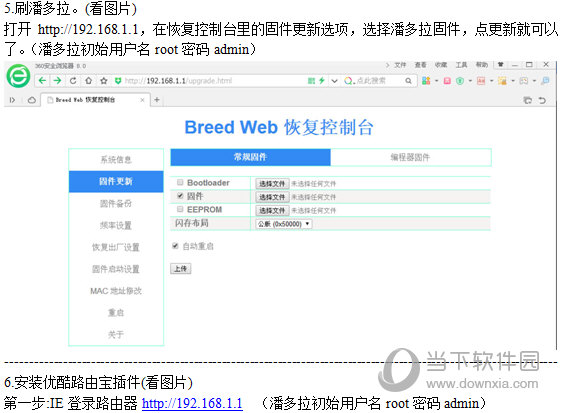The height and width of the screenshot is (413, 563).
Task: Click the green shield toolbar extension icon
Action: coord(460,81)
